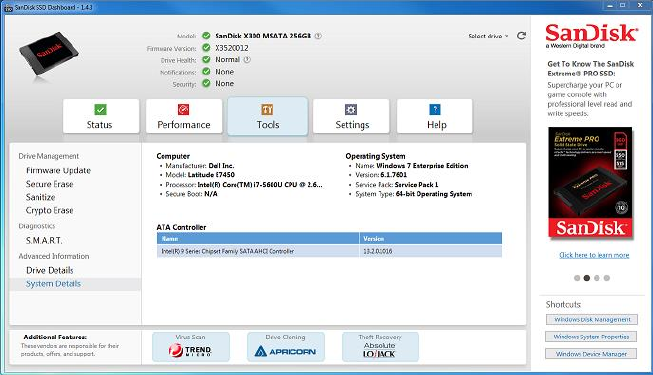This screenshot has height=375, width=653.
Task: Open Firmware Update in sidebar
Action: [x=58, y=170]
